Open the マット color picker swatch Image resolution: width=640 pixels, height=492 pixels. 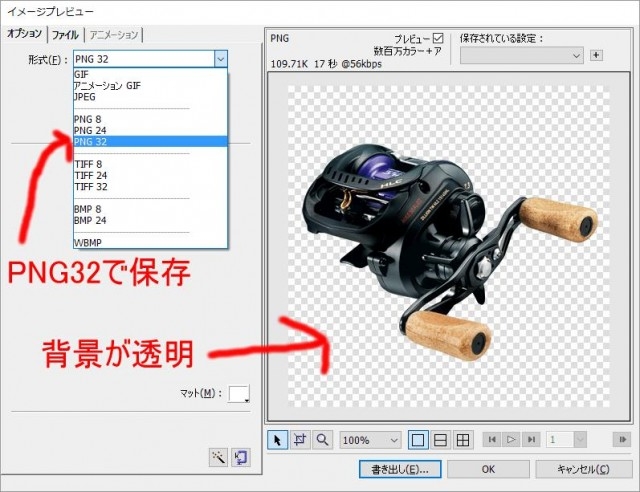click(x=239, y=394)
